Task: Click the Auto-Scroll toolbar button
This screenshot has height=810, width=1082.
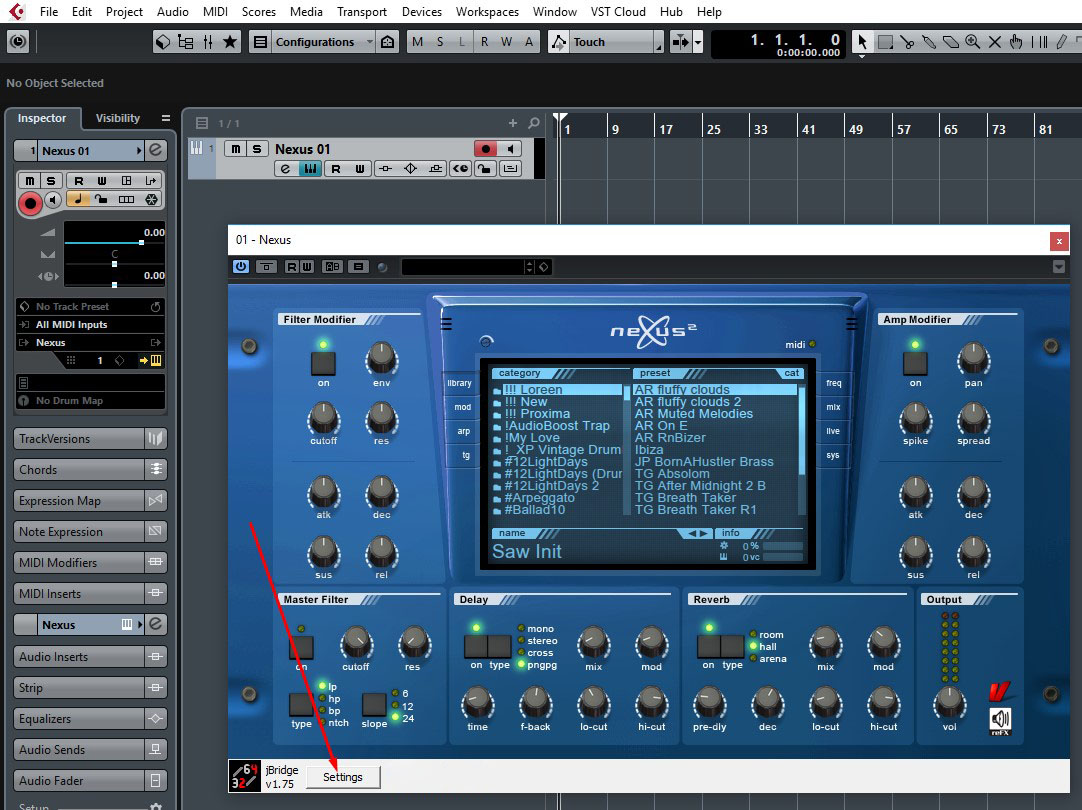Action: point(680,42)
